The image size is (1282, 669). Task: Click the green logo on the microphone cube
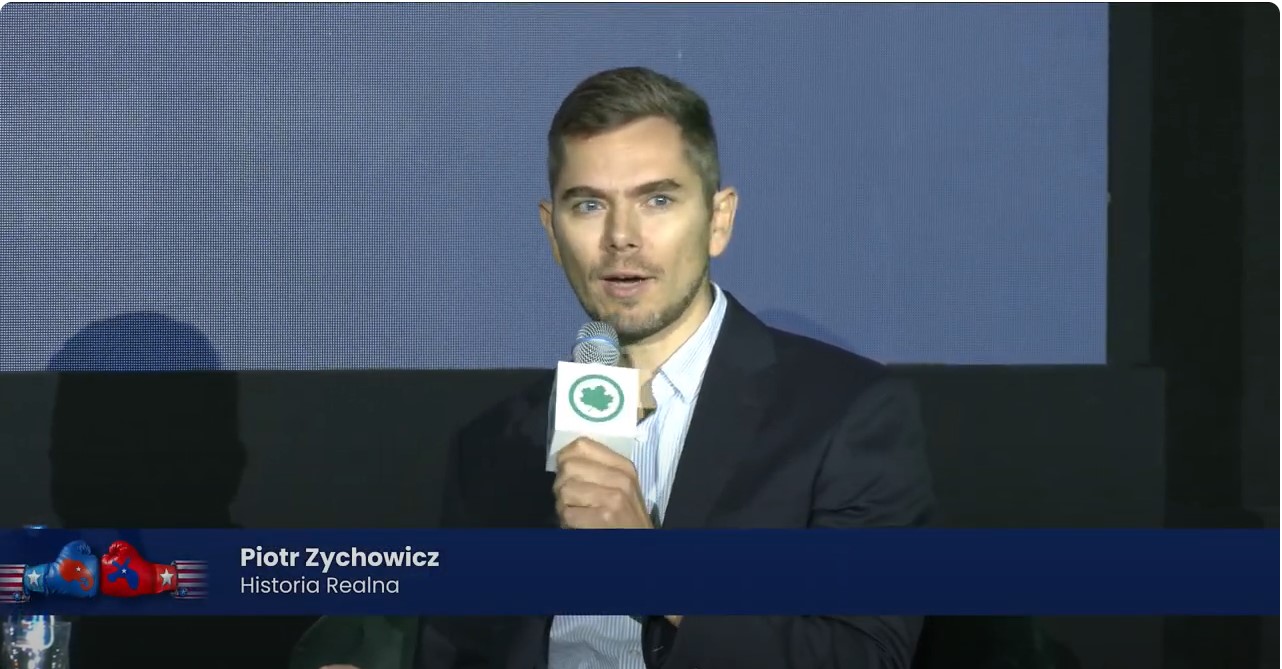coord(597,398)
